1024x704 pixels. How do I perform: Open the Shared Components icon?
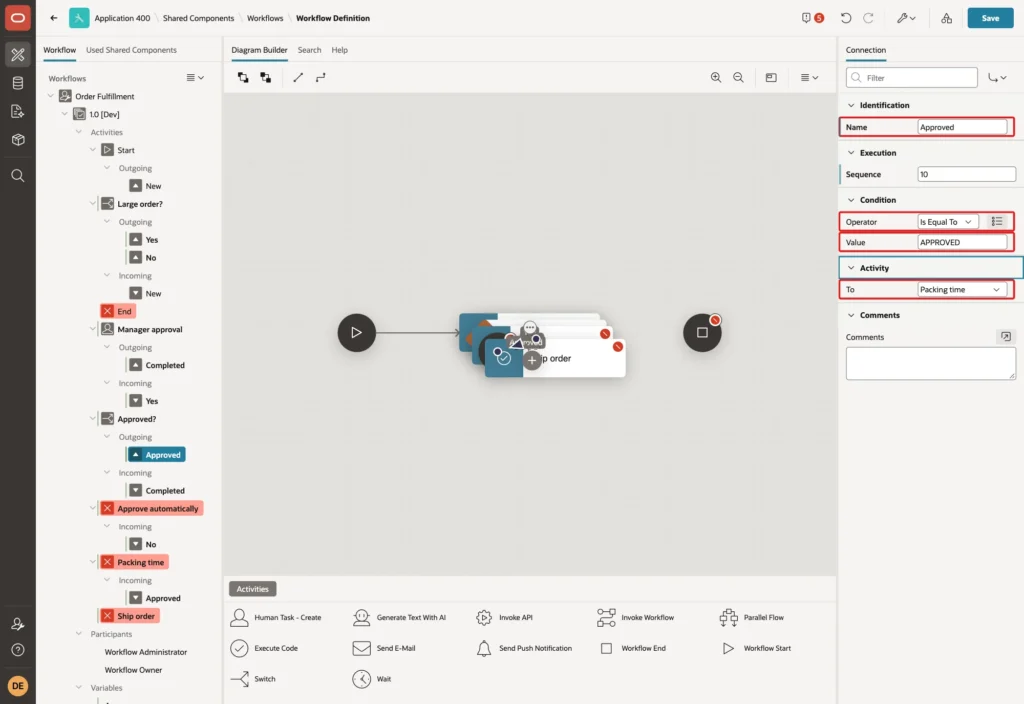pos(946,18)
